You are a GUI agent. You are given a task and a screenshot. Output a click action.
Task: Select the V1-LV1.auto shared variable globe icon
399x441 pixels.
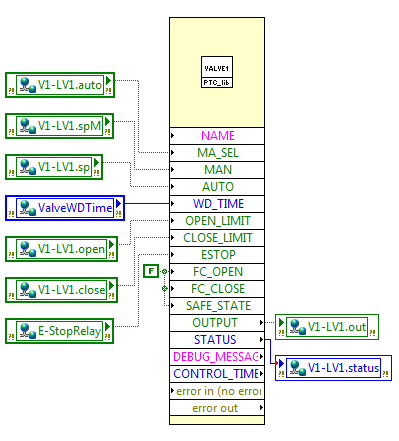click(27, 85)
